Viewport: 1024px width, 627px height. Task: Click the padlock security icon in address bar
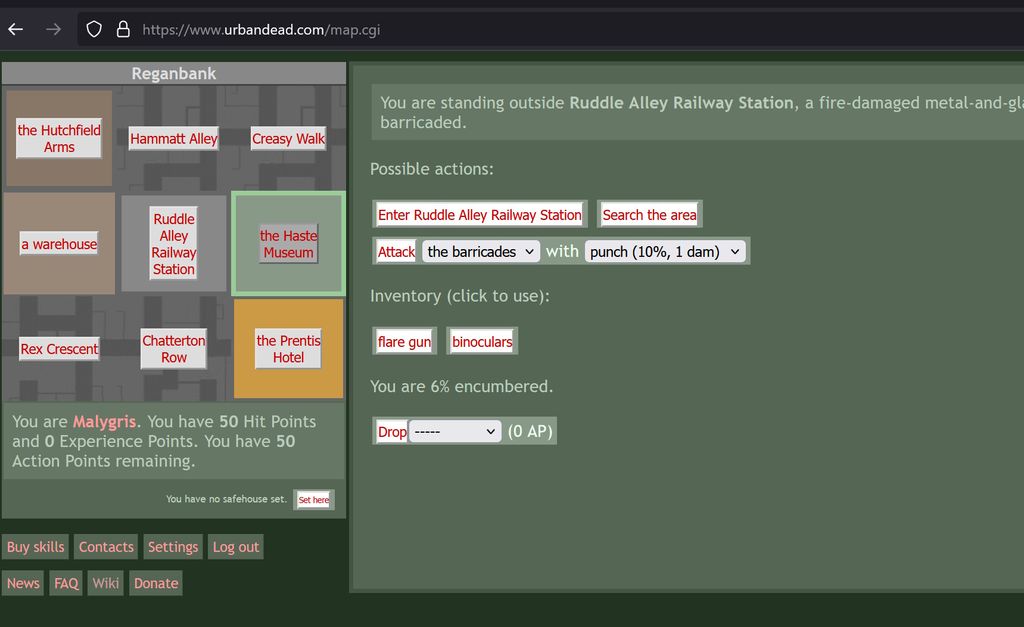pos(122,28)
